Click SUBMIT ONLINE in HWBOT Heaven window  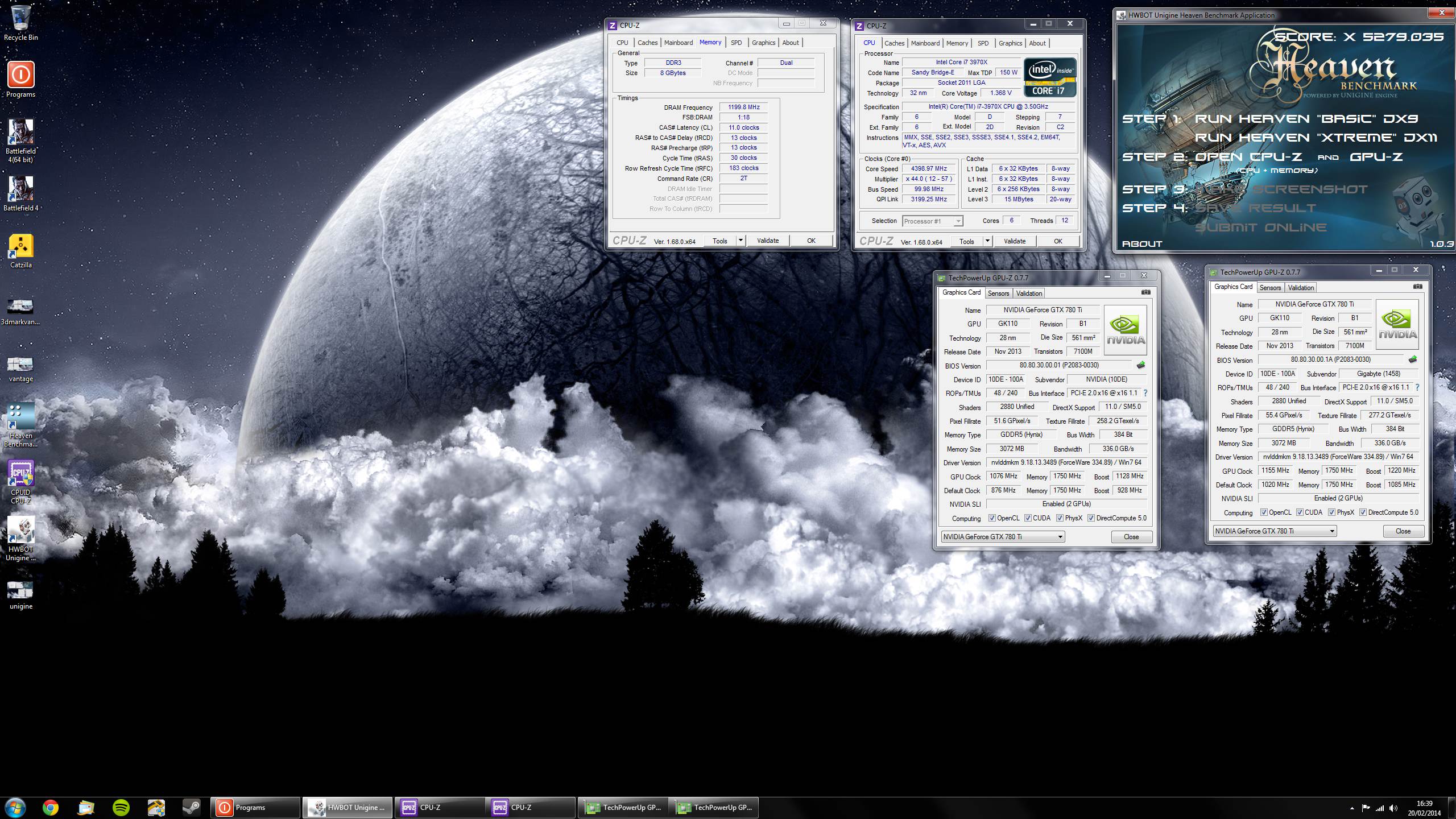1260,227
